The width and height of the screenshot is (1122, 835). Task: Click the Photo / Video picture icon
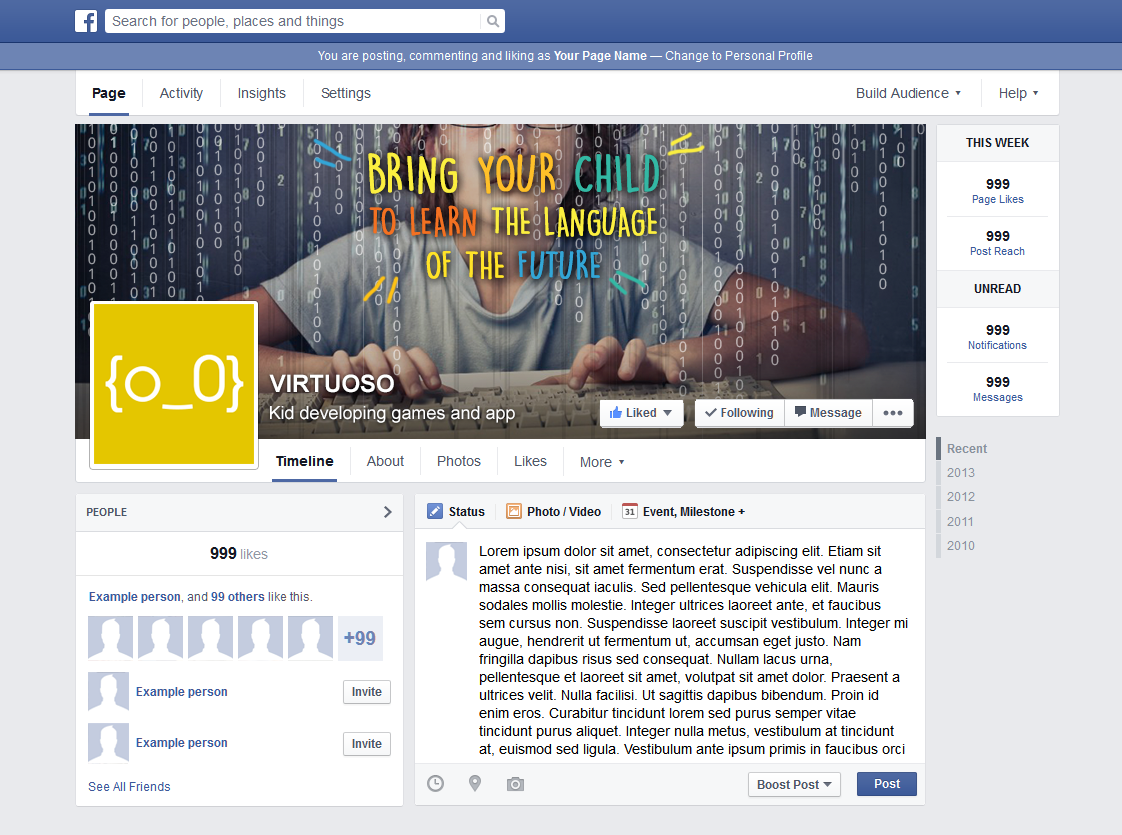[514, 511]
